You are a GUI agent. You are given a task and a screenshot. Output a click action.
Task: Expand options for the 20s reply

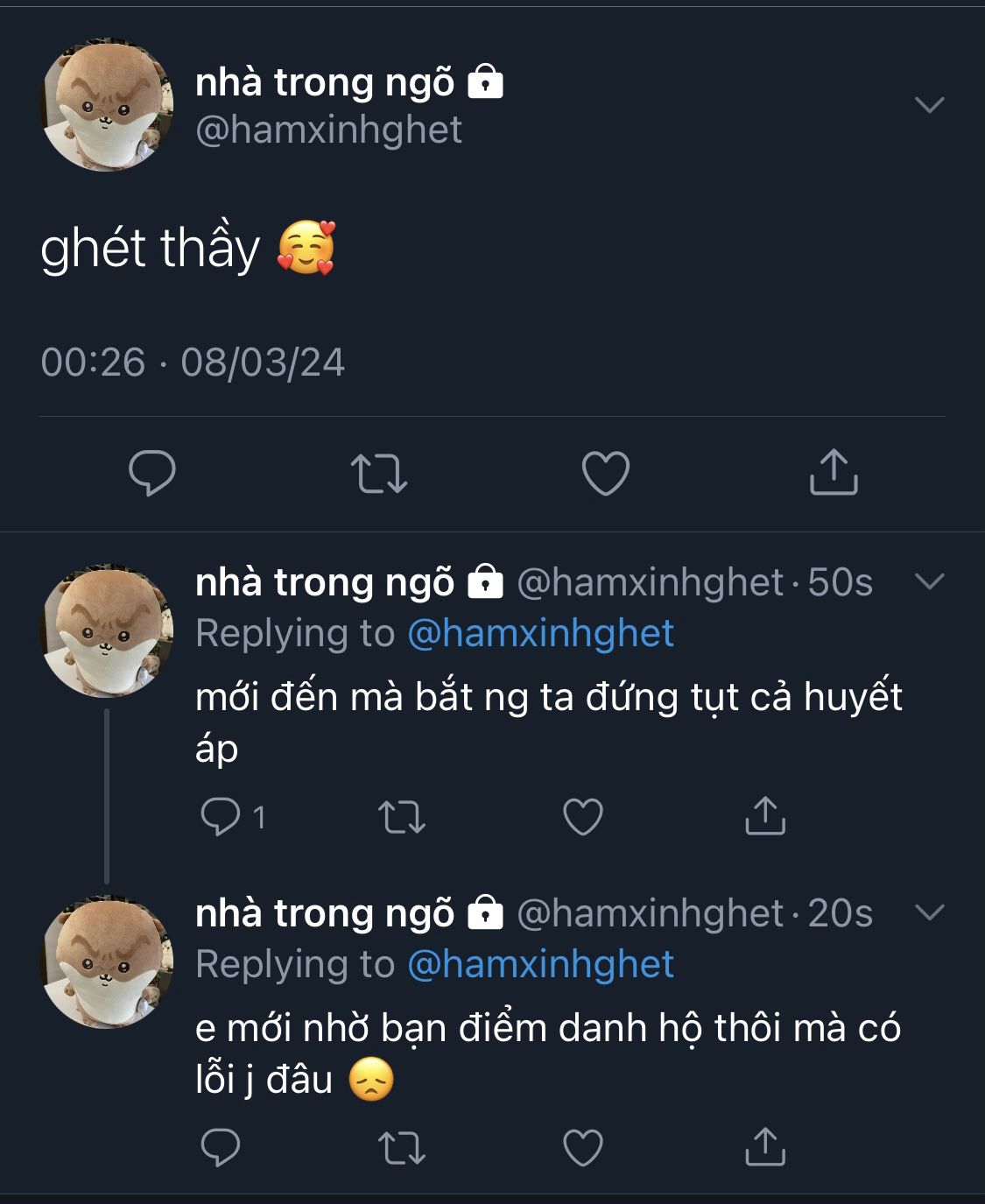pyautogui.click(x=929, y=912)
